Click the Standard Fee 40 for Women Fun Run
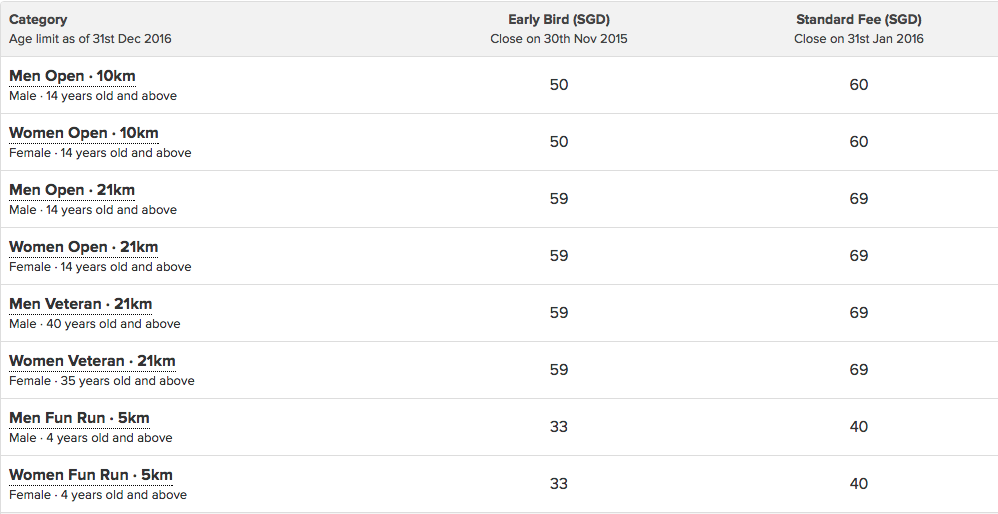998x514 pixels. (x=858, y=483)
